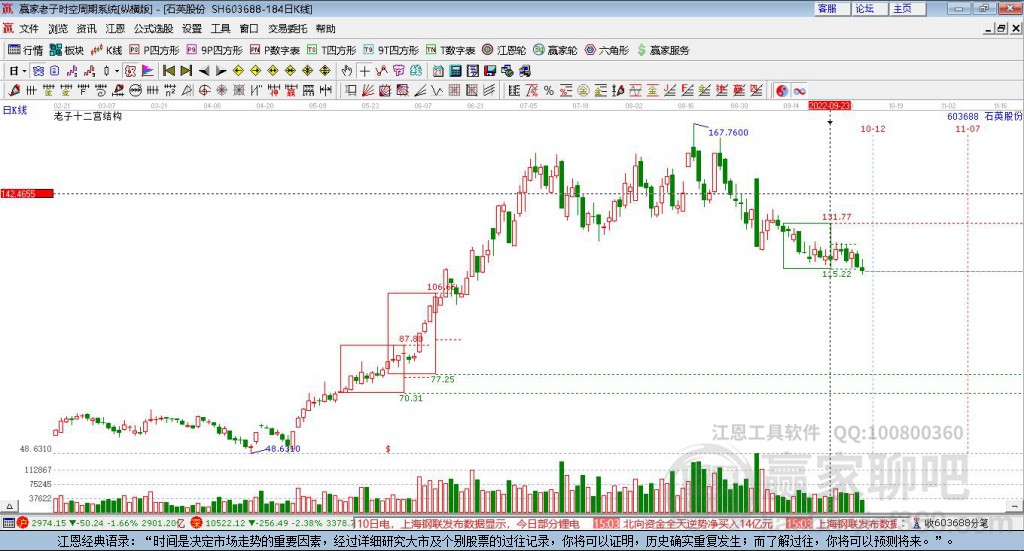
Task: Open 赢家服务 dollar-sign service
Action: [x=663, y=50]
